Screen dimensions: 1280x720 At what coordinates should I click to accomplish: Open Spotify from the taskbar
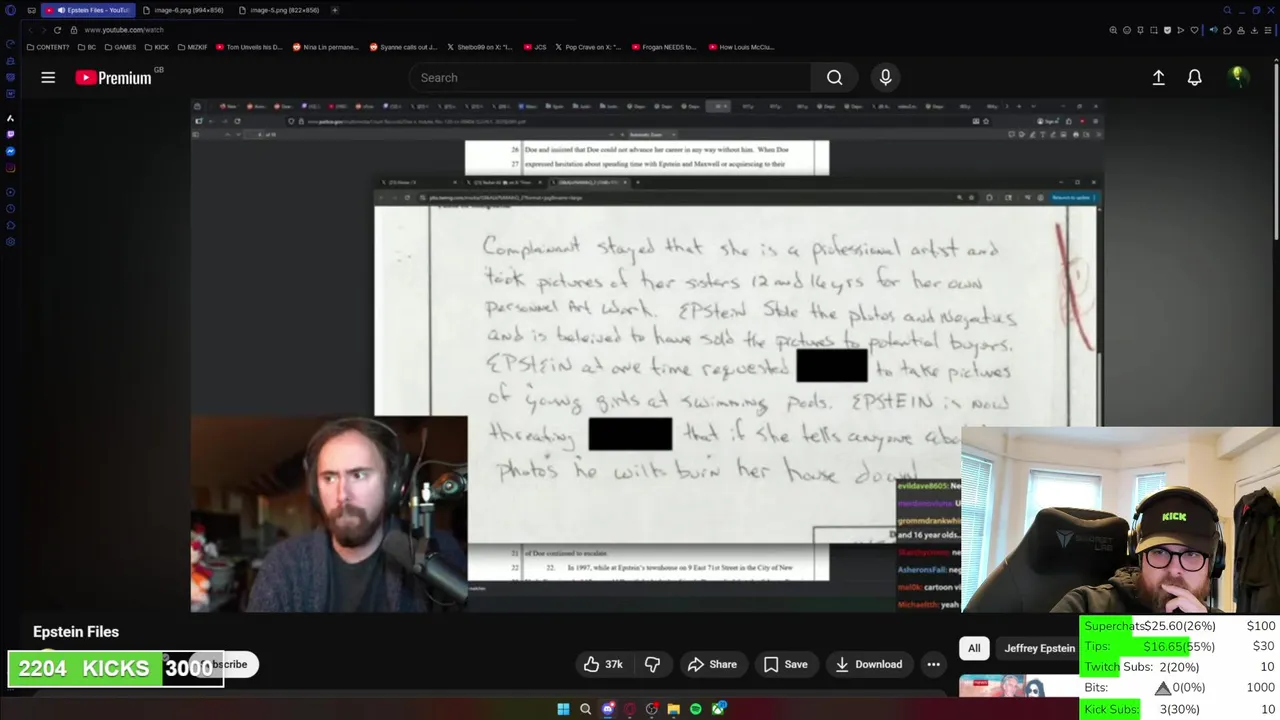pos(695,709)
